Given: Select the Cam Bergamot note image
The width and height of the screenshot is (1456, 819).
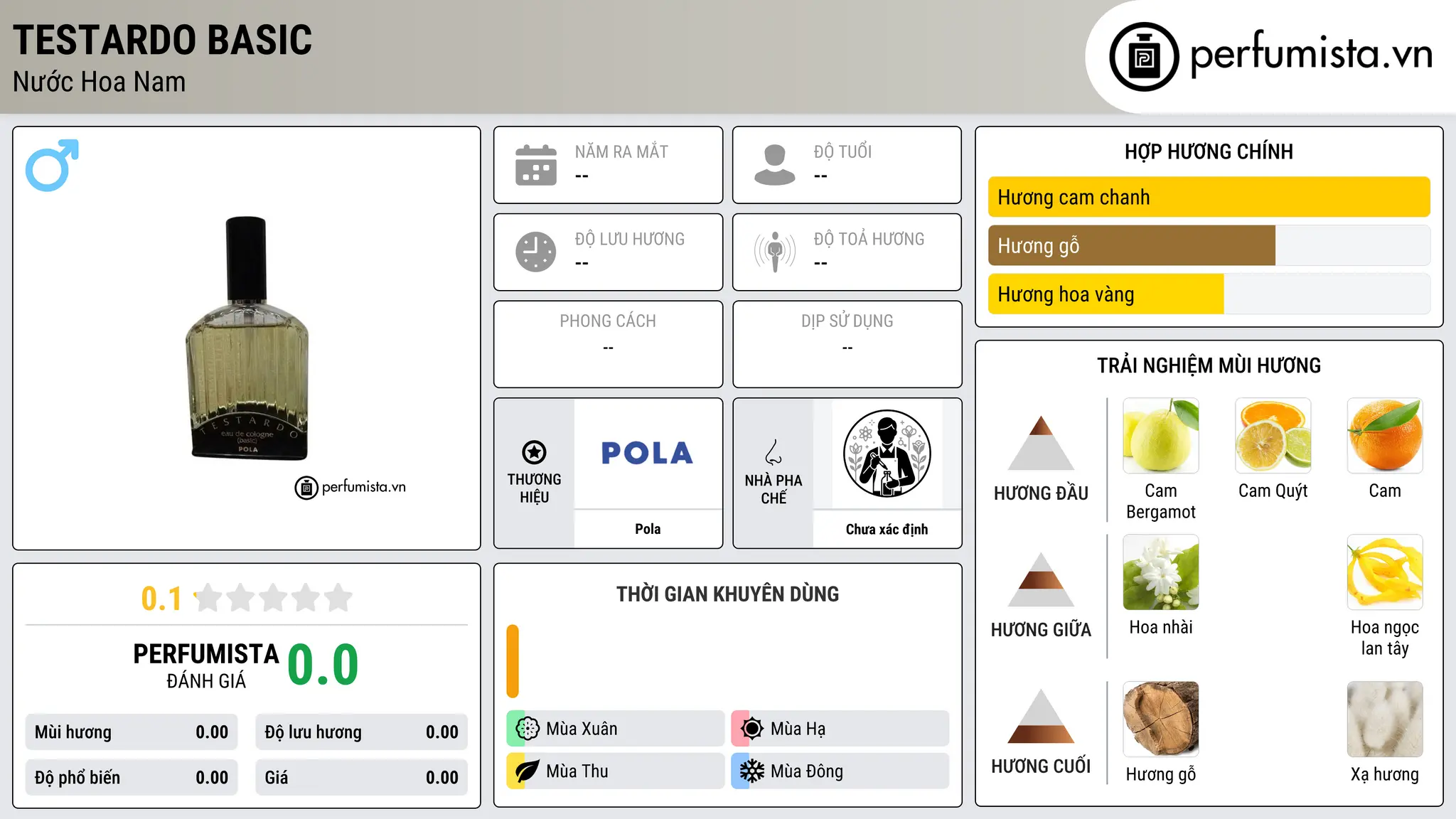Looking at the screenshot, I should pos(1161,436).
